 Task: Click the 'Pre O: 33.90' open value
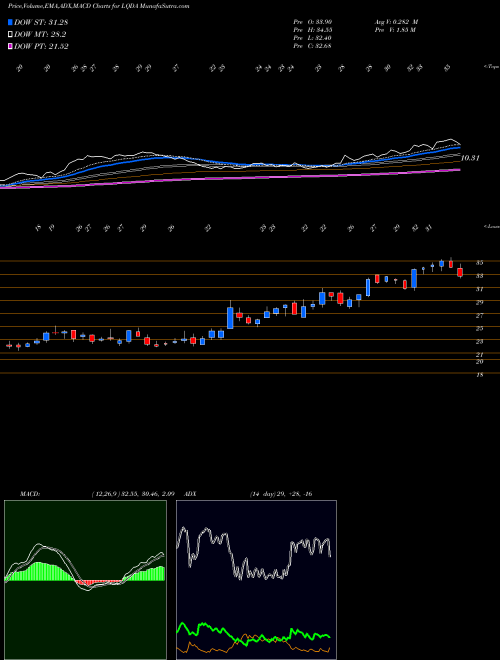[312, 22]
